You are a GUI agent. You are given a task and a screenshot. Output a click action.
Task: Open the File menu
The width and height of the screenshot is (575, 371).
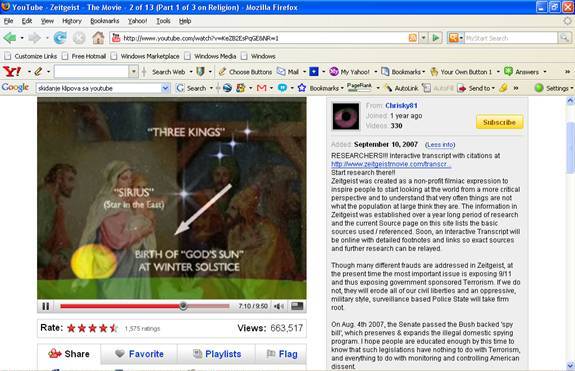8,21
